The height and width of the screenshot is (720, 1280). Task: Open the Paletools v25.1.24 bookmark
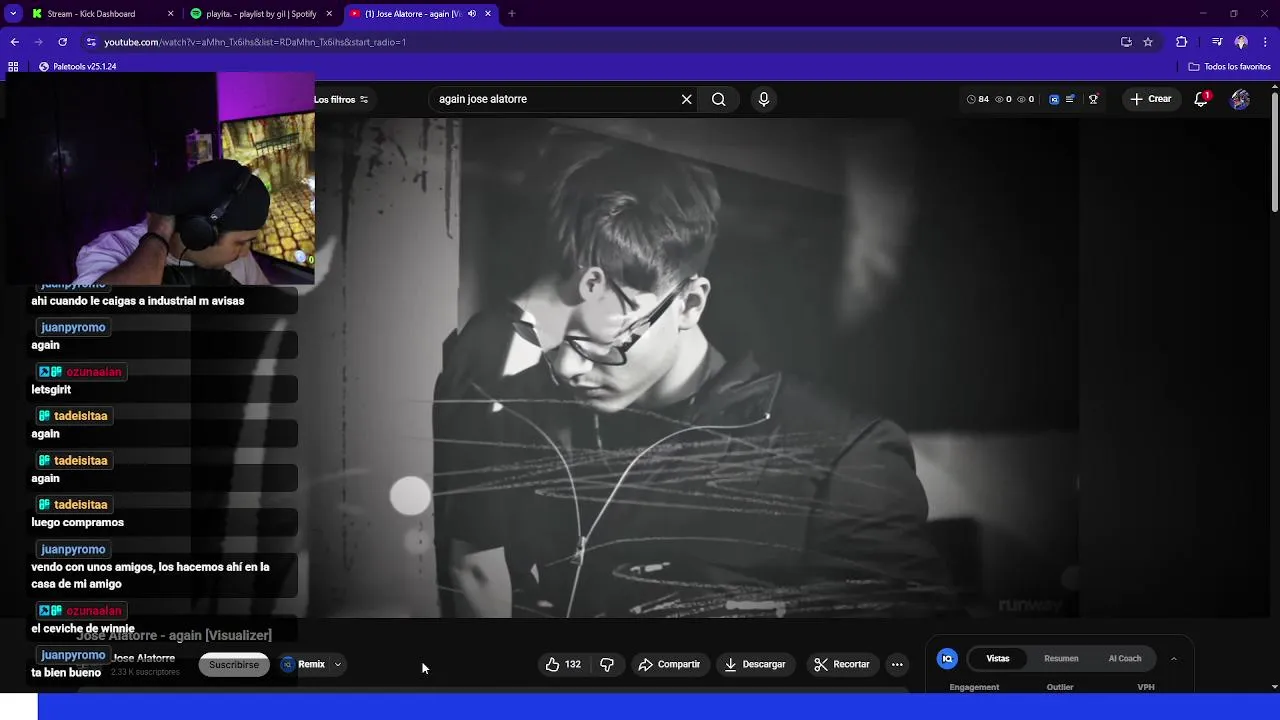click(x=78, y=67)
